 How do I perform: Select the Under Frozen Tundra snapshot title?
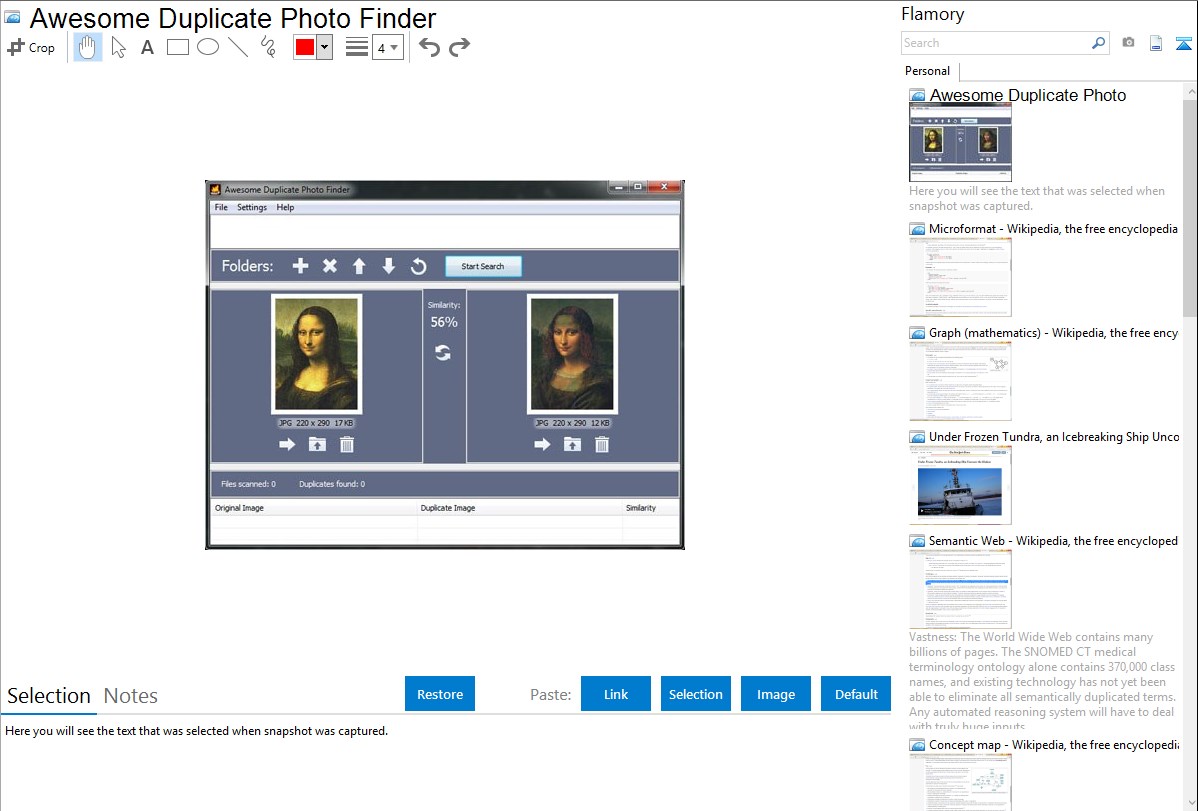[x=1054, y=436]
